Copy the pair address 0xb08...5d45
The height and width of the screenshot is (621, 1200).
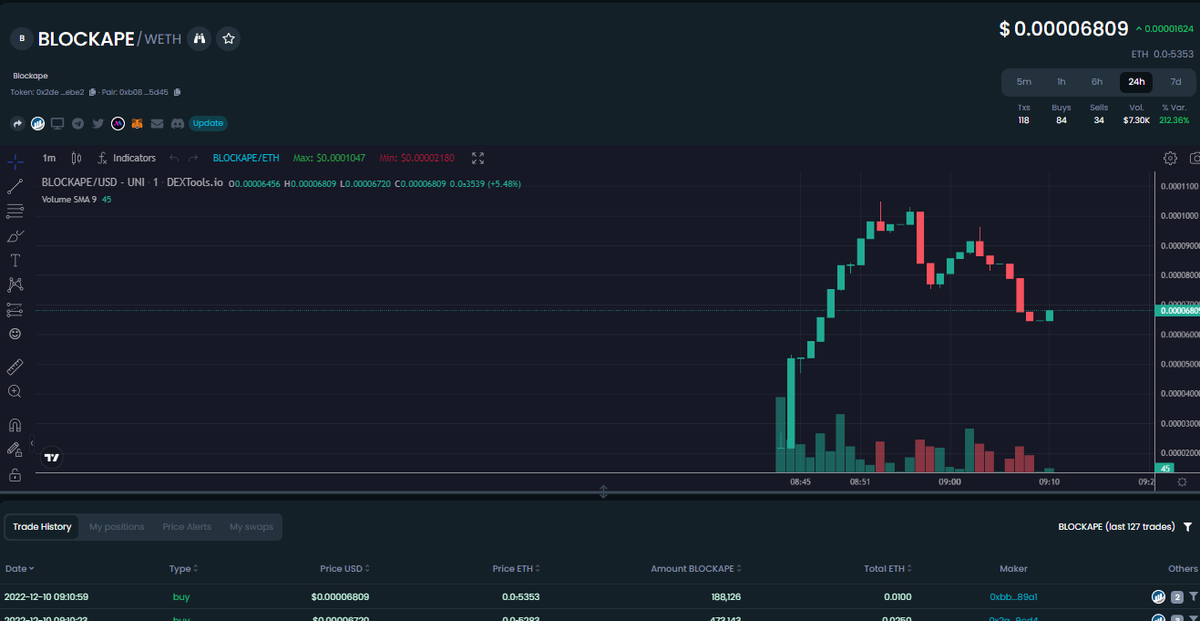tap(177, 92)
